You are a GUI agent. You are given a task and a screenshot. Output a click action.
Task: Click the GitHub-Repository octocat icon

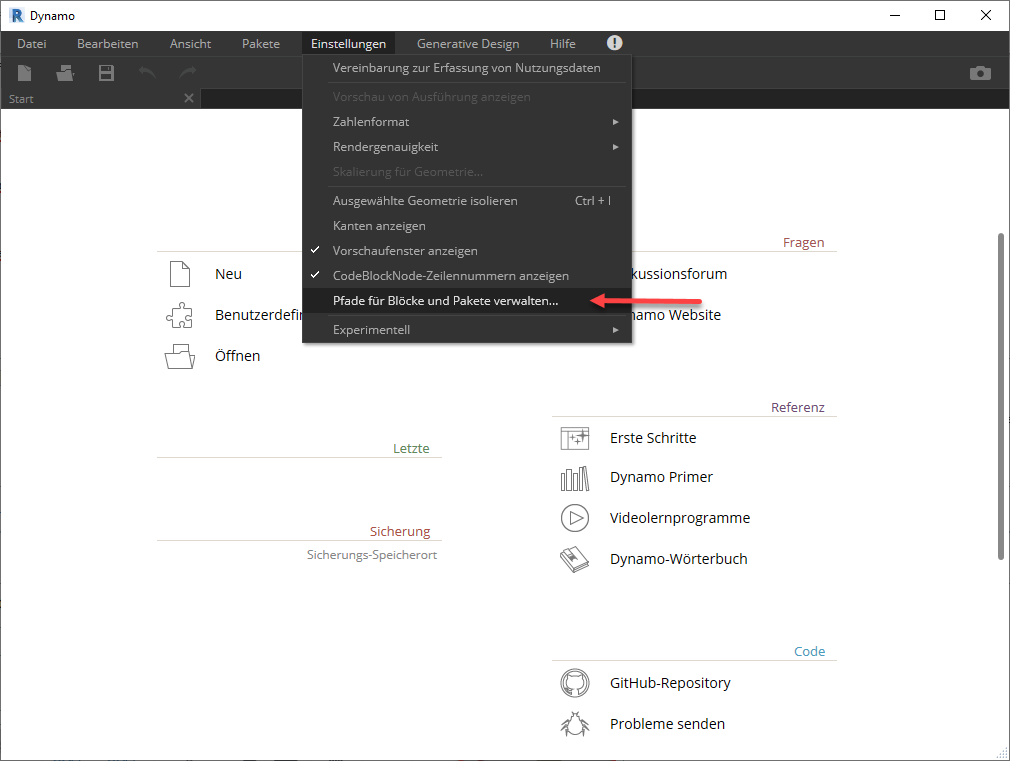[574, 684]
